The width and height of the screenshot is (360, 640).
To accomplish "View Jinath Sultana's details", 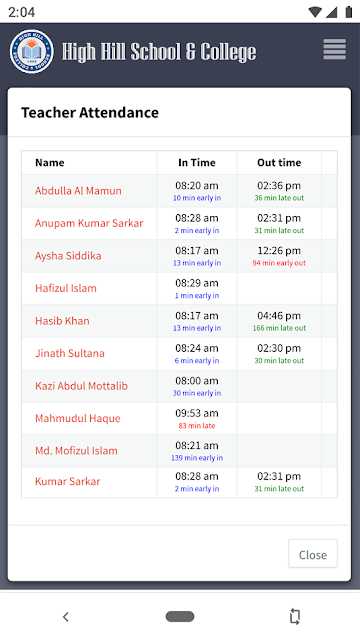I will [x=70, y=353].
